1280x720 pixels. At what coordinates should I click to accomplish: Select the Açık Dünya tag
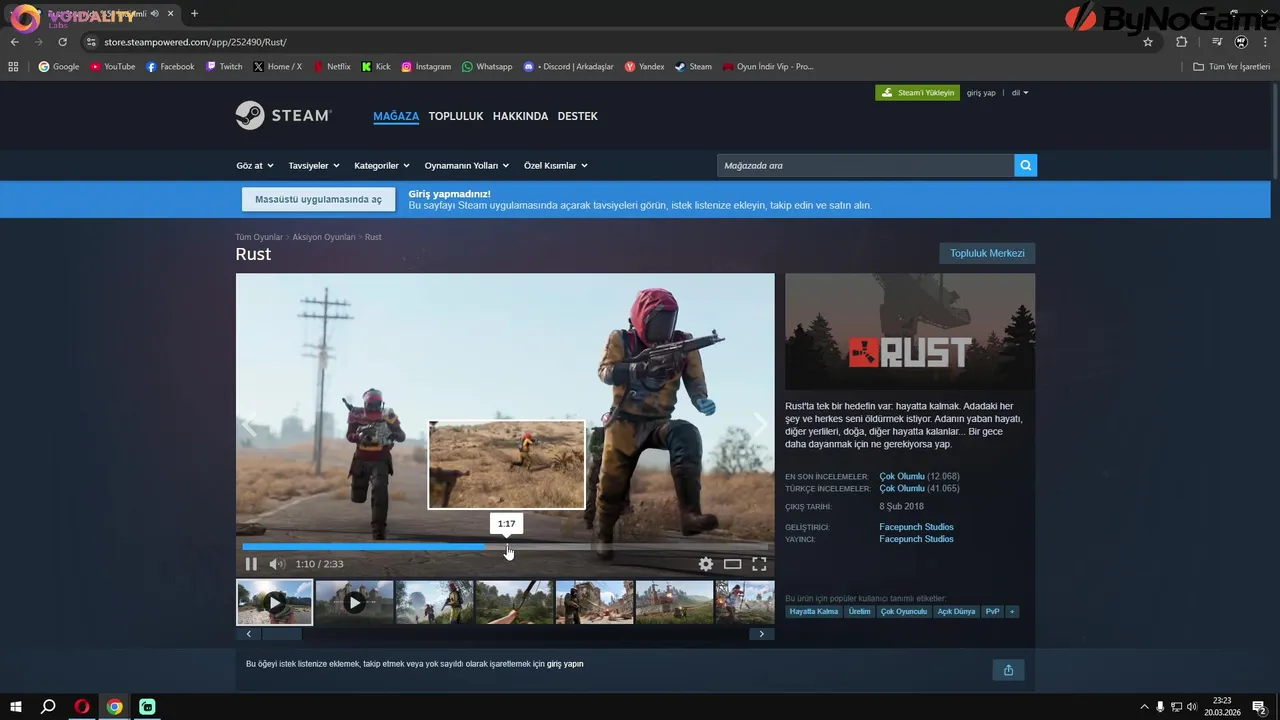point(956,612)
